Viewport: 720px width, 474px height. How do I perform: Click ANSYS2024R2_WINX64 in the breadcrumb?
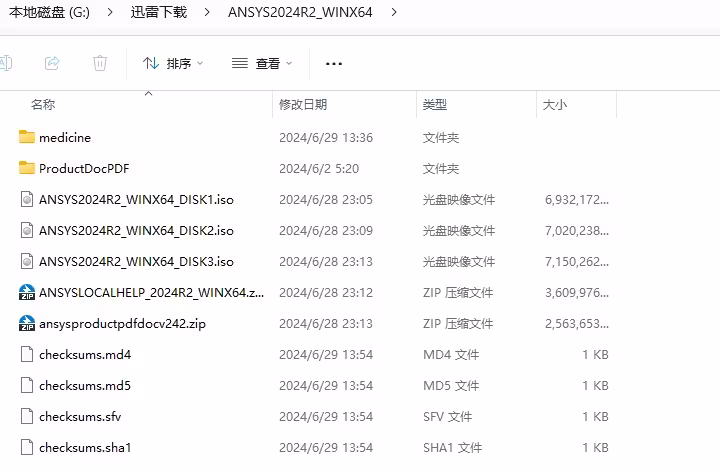pos(300,12)
